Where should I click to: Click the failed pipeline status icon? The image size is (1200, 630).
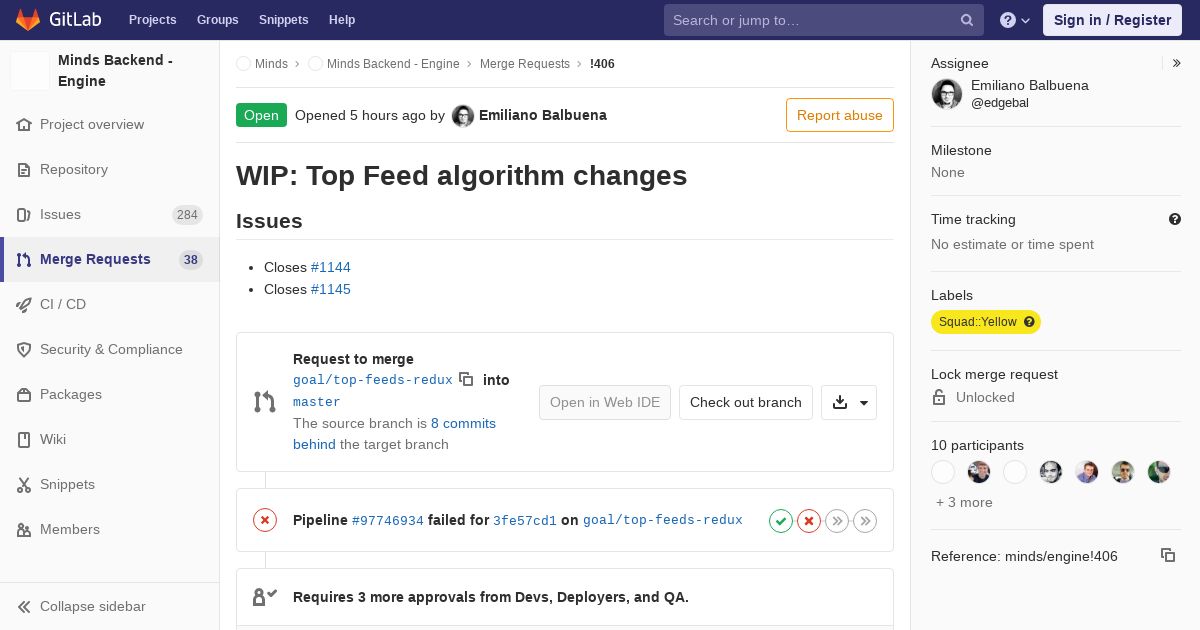point(265,520)
